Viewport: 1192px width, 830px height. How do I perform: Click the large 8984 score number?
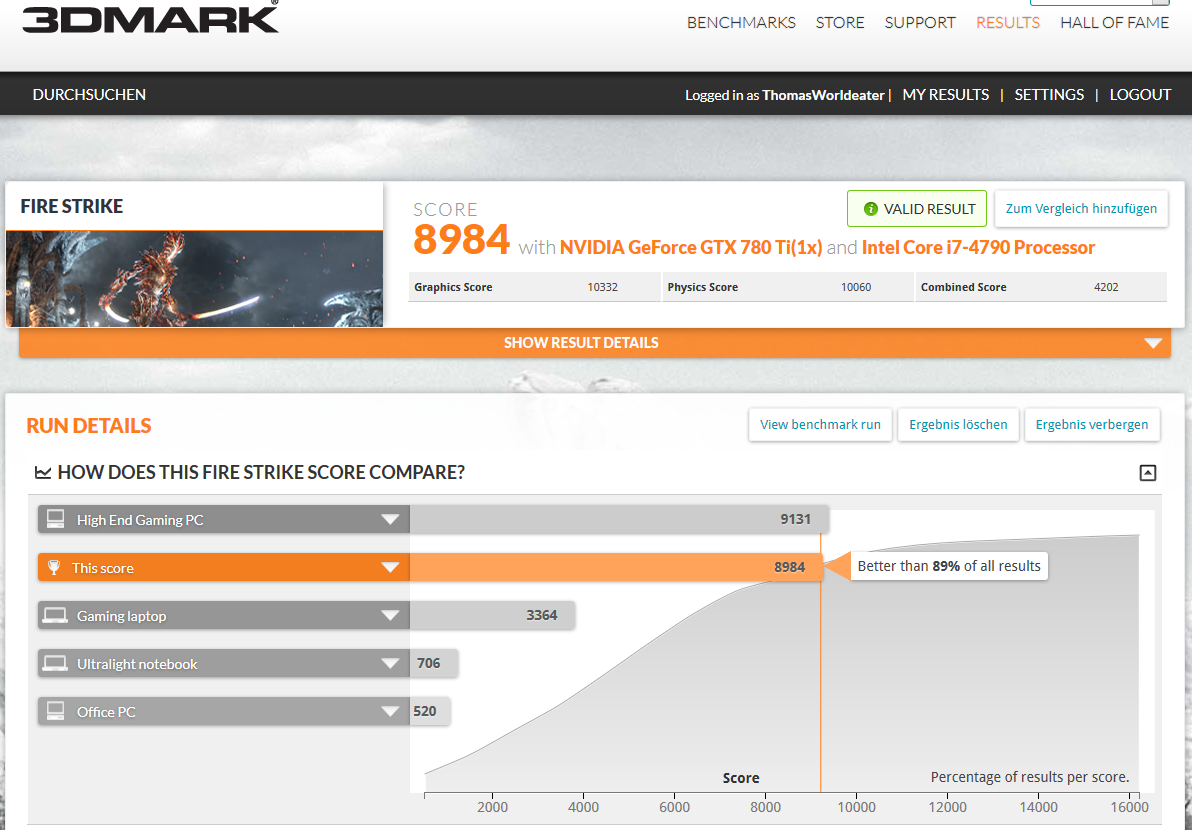coord(461,240)
